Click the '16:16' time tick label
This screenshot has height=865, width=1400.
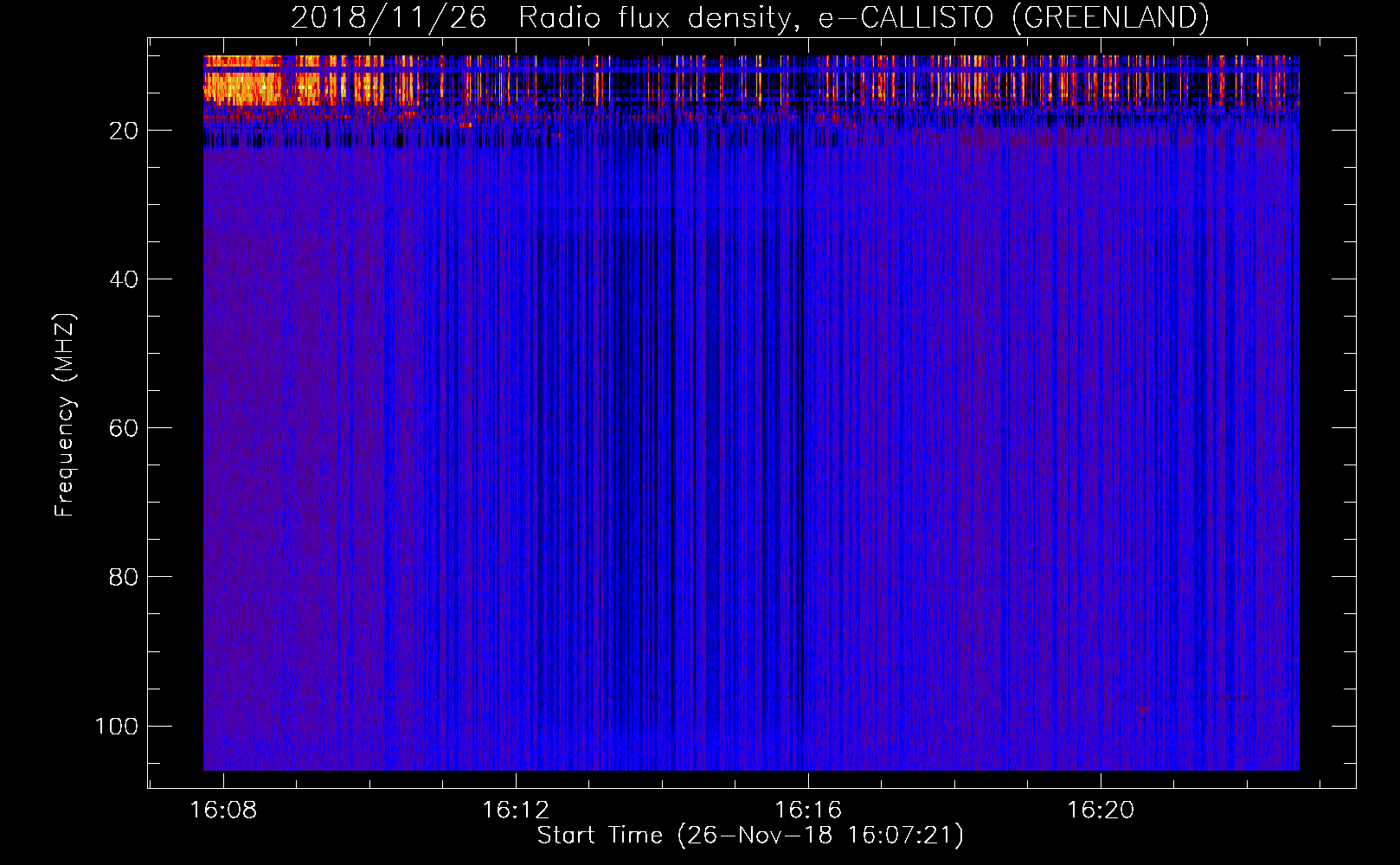coord(809,811)
